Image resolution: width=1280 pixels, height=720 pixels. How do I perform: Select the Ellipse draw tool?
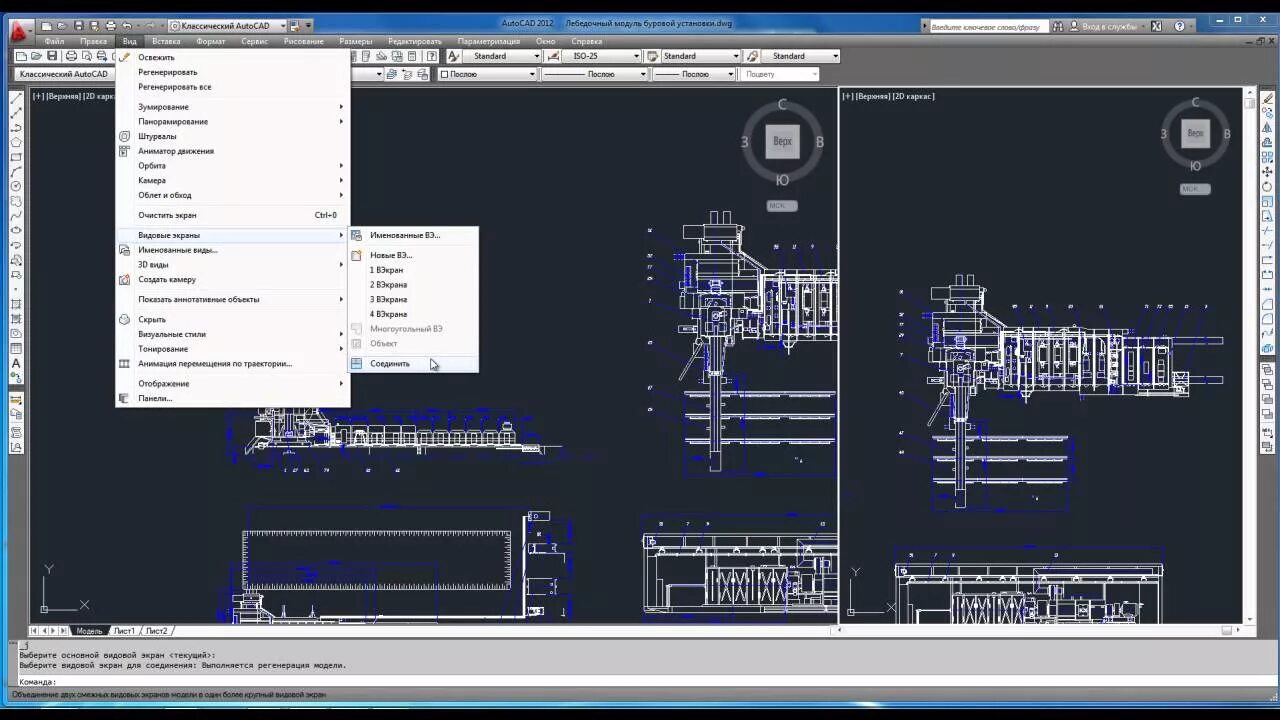(x=16, y=230)
